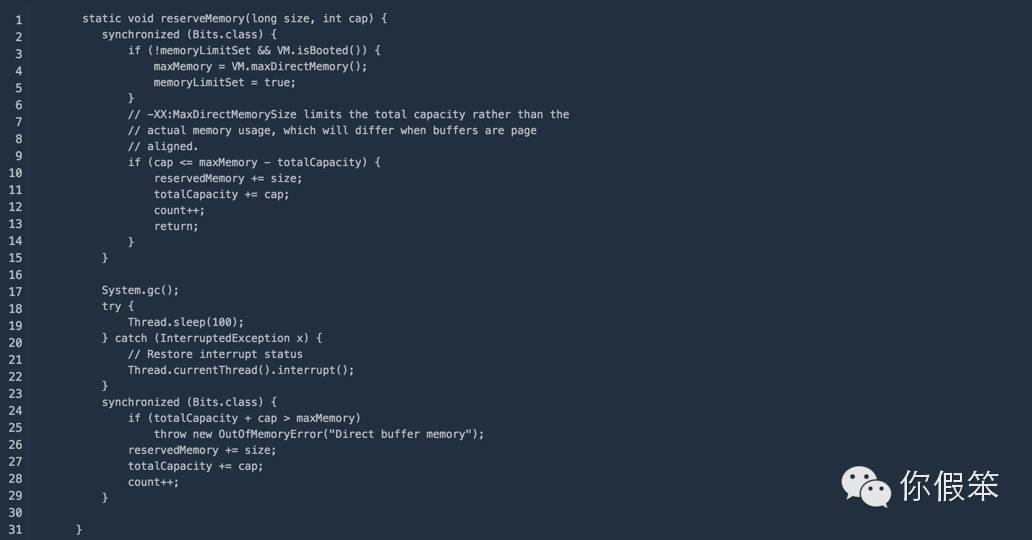Click the memoryLimitSet = true line

(x=224, y=82)
